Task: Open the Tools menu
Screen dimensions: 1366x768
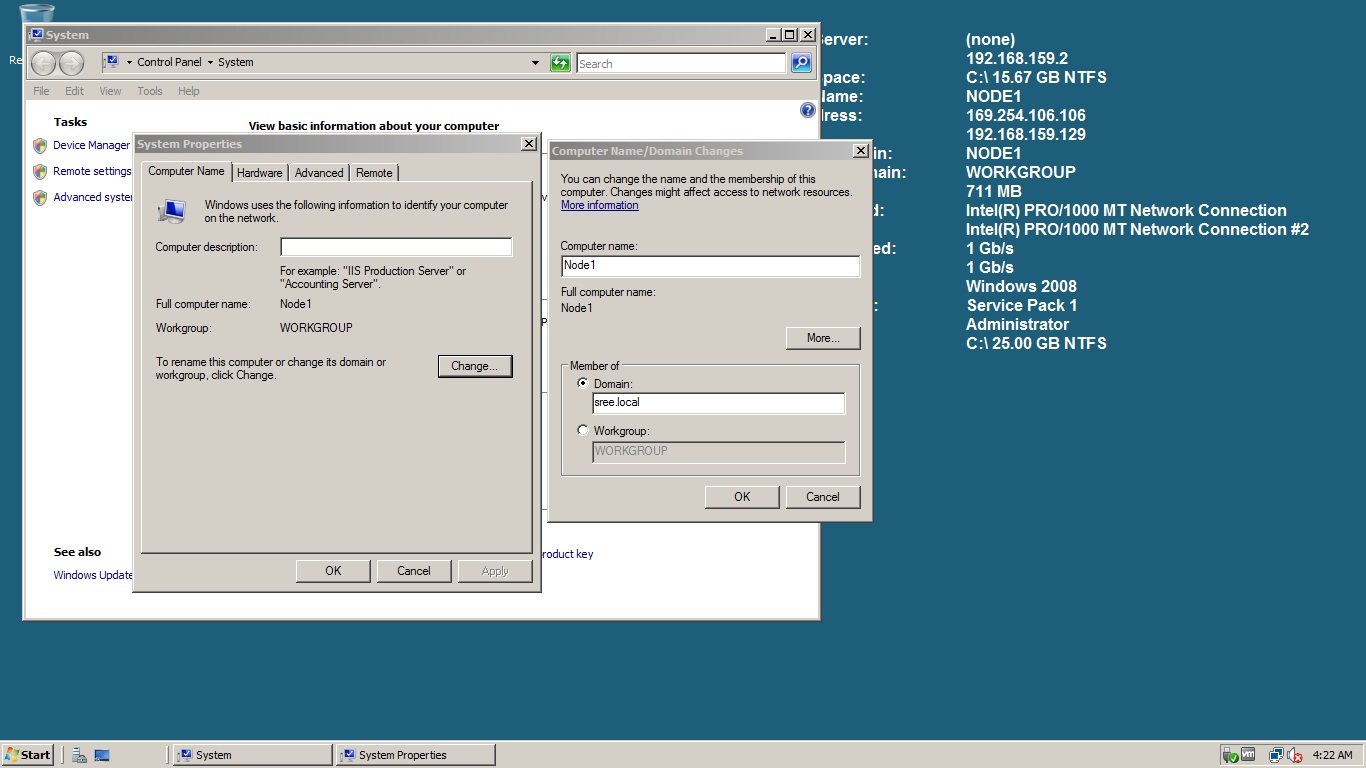Action: tap(150, 91)
